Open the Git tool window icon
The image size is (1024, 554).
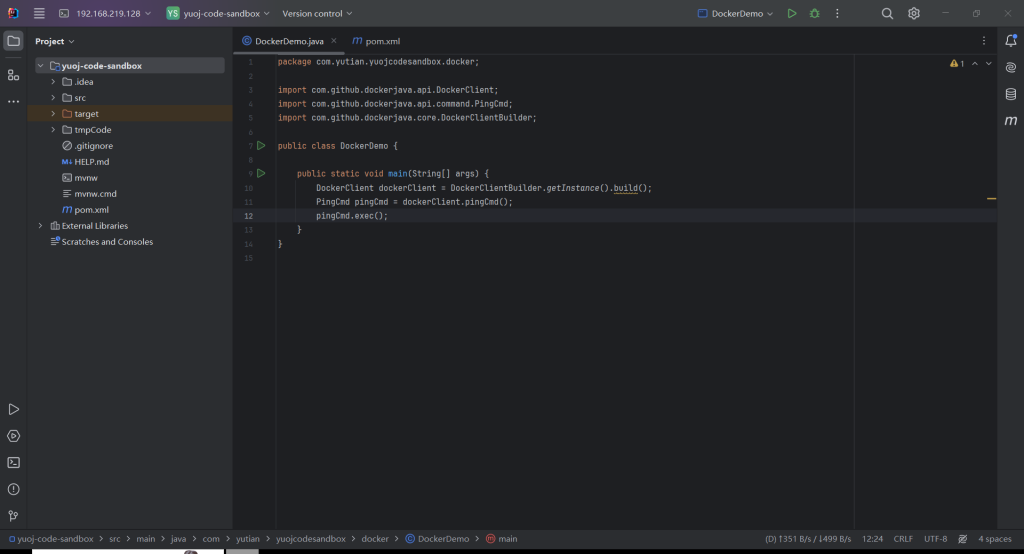coord(13,516)
